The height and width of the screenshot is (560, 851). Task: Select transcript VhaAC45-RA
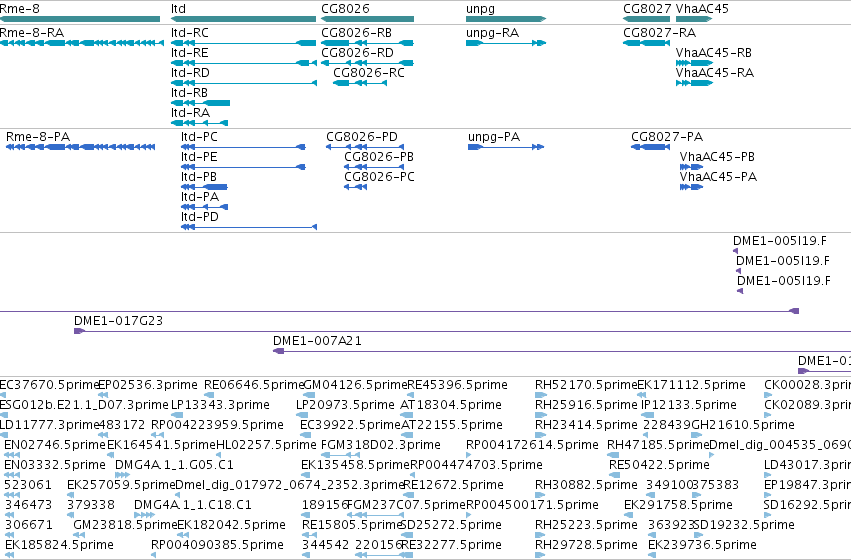[694, 83]
